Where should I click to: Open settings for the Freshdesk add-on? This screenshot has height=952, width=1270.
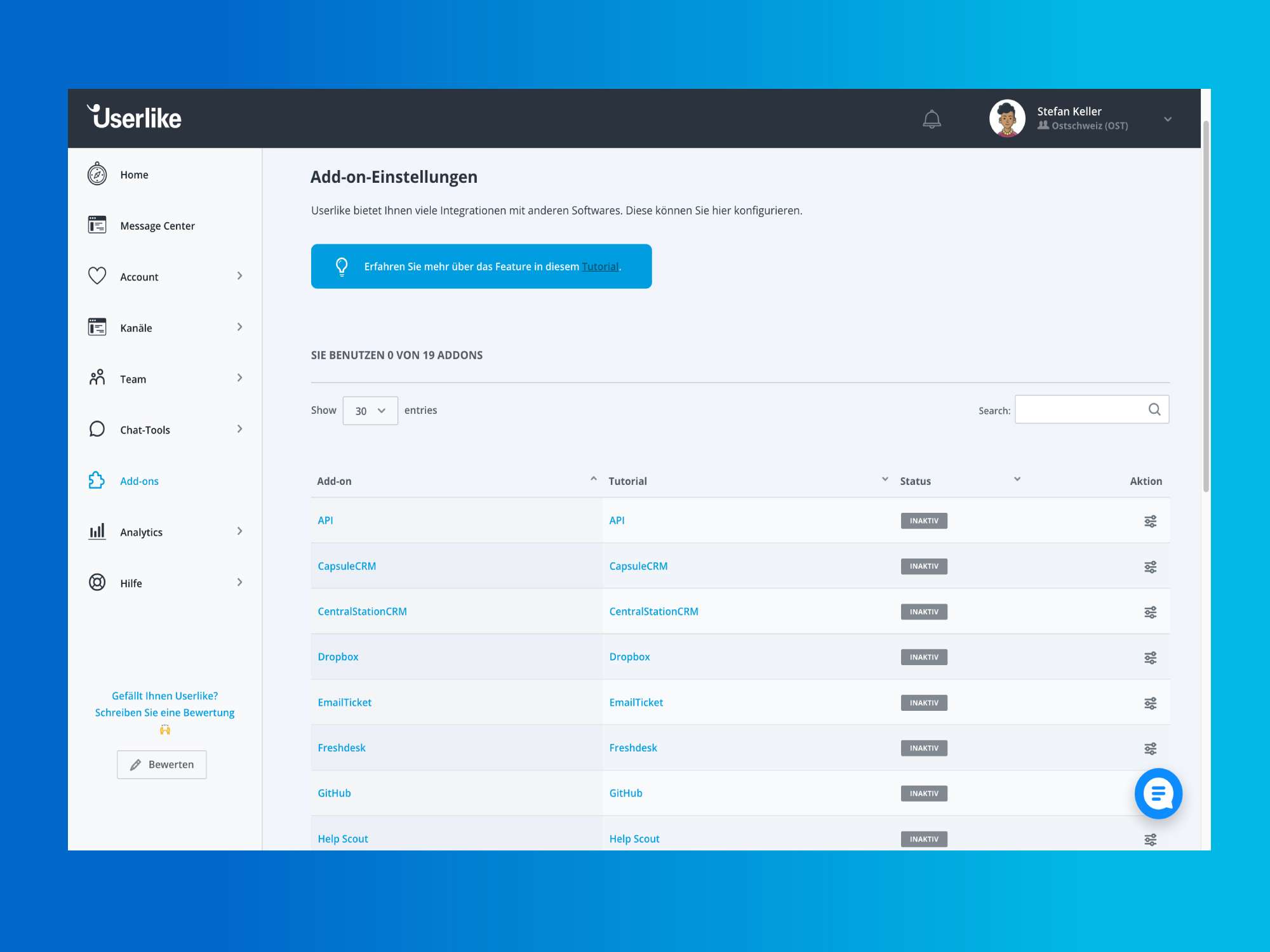(x=1150, y=748)
